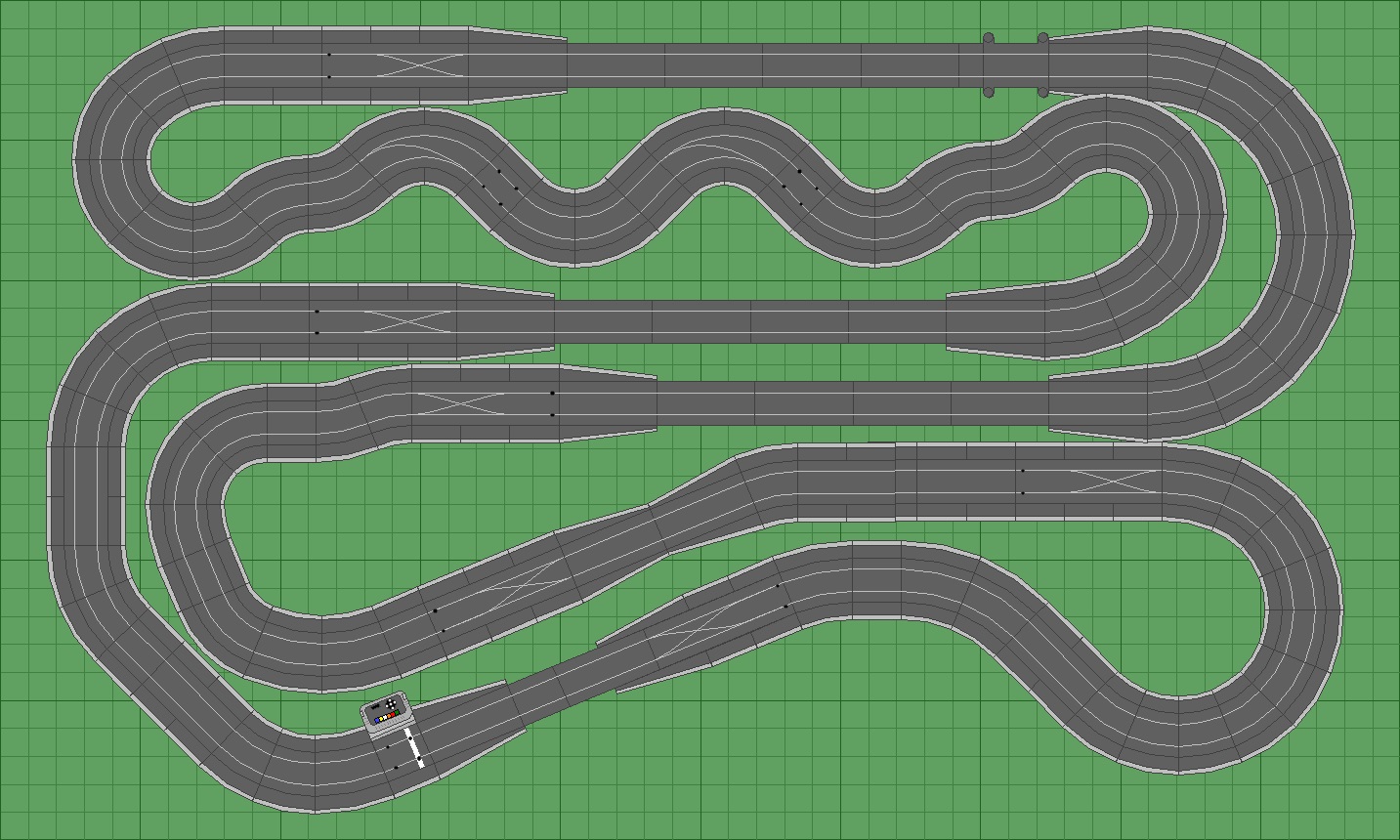Select the control unit beside the start line
Screen dimensions: 1400x840
pyautogui.click(x=388, y=714)
